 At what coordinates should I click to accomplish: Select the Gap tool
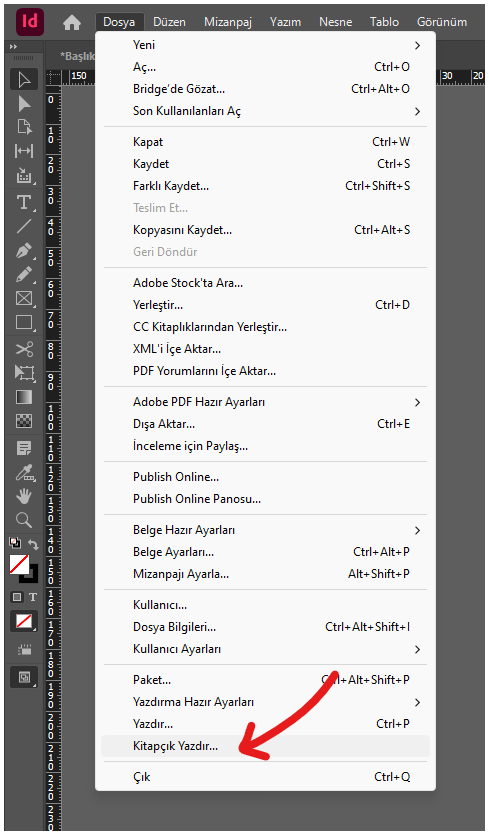click(x=24, y=151)
